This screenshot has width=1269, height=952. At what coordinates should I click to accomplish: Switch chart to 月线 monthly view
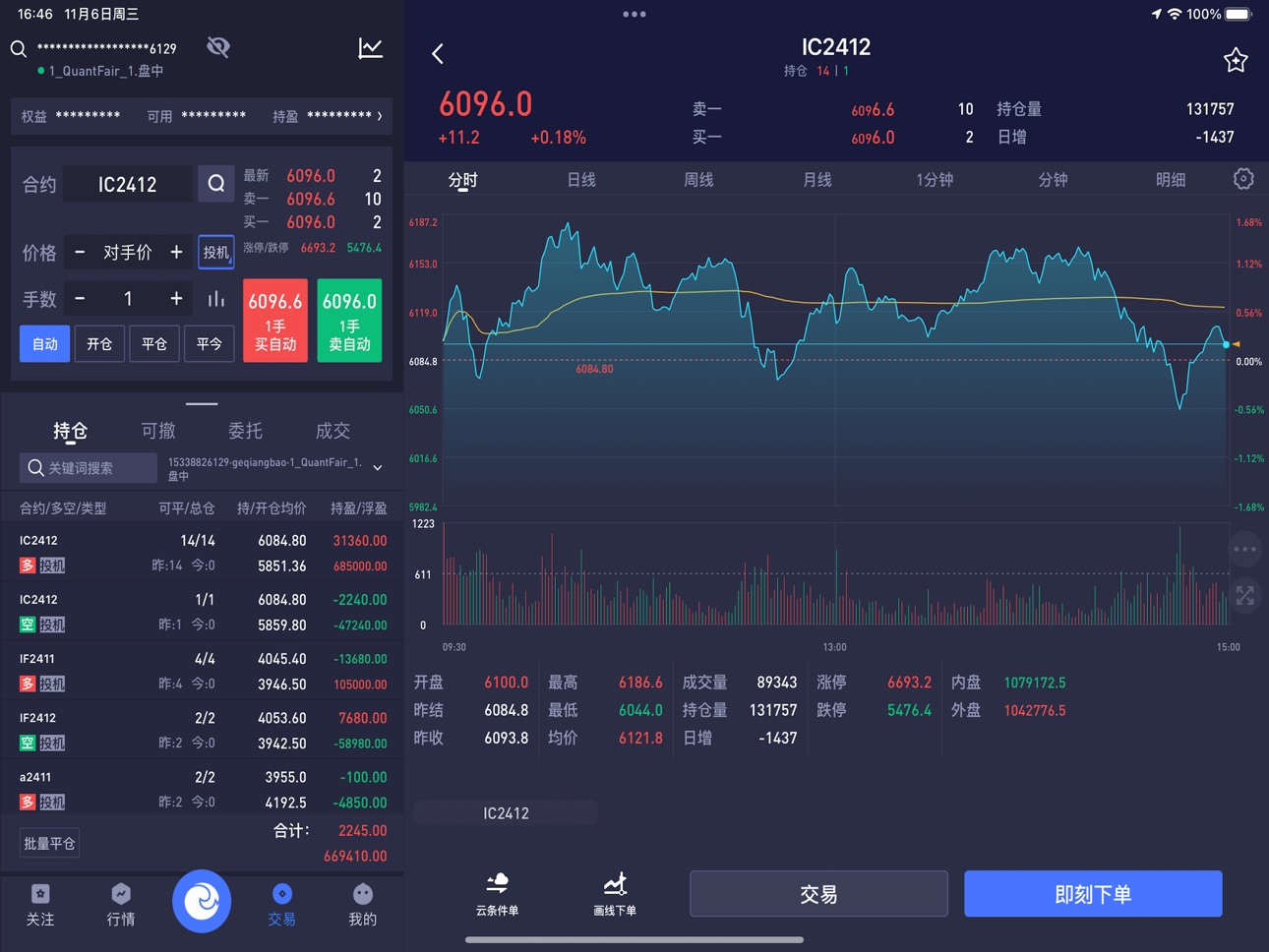[x=816, y=180]
